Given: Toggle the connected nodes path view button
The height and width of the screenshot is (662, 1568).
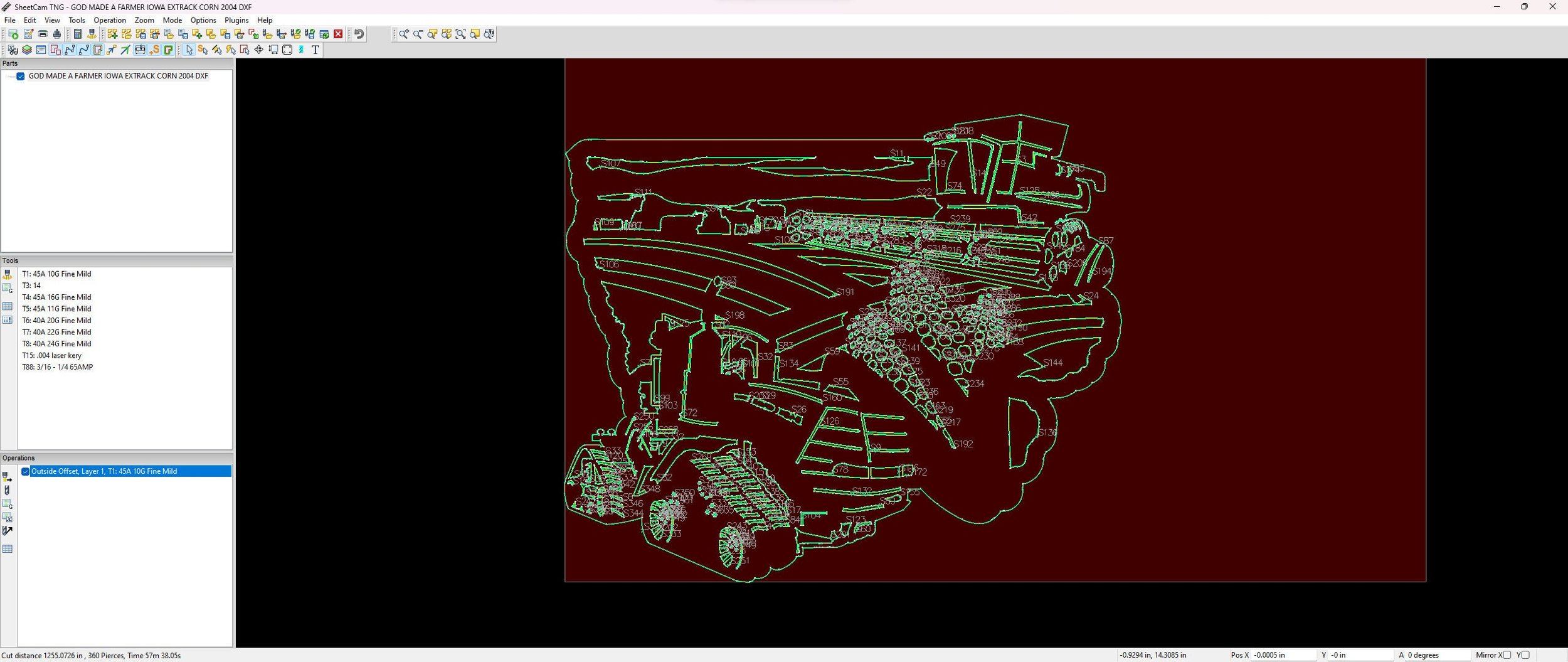Looking at the screenshot, I should (x=70, y=50).
